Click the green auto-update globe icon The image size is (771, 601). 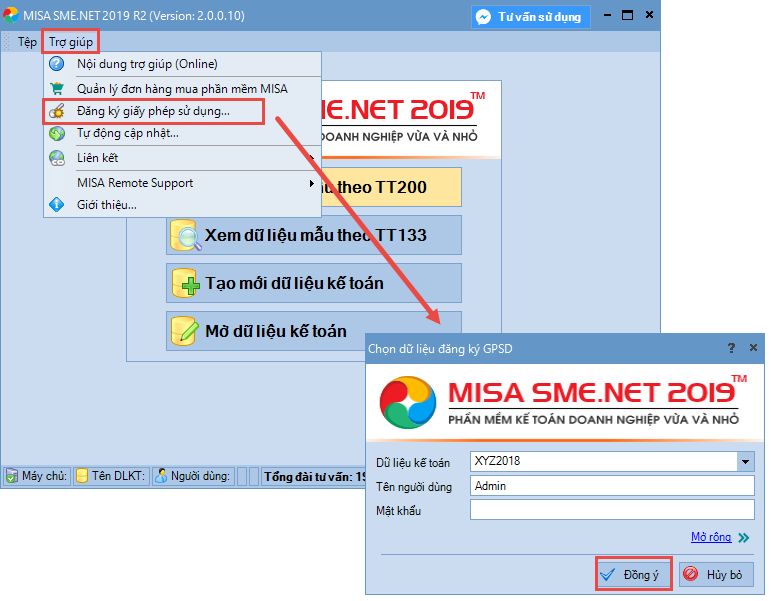[x=57, y=133]
